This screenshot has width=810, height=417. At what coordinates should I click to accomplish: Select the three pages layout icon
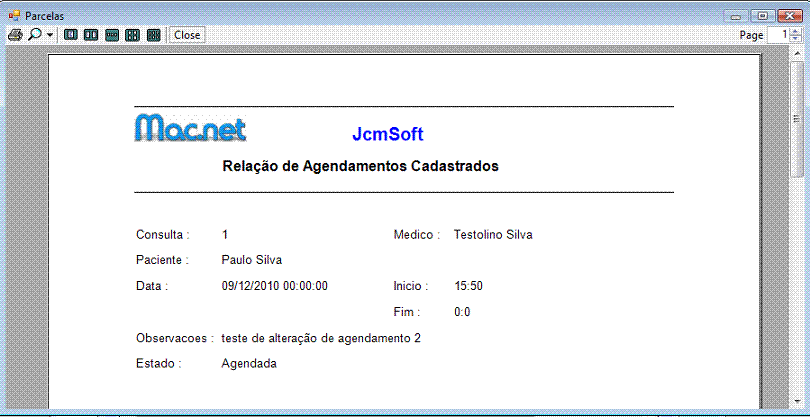coord(112,35)
